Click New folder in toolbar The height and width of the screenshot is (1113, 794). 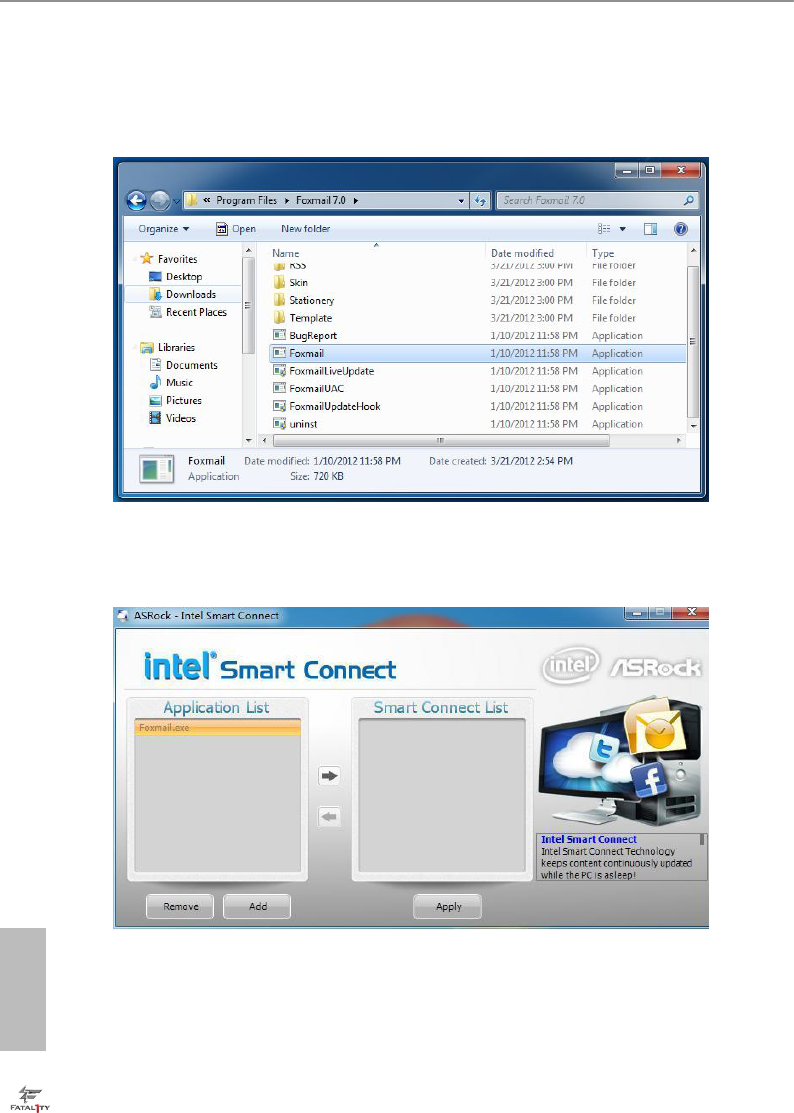305,229
